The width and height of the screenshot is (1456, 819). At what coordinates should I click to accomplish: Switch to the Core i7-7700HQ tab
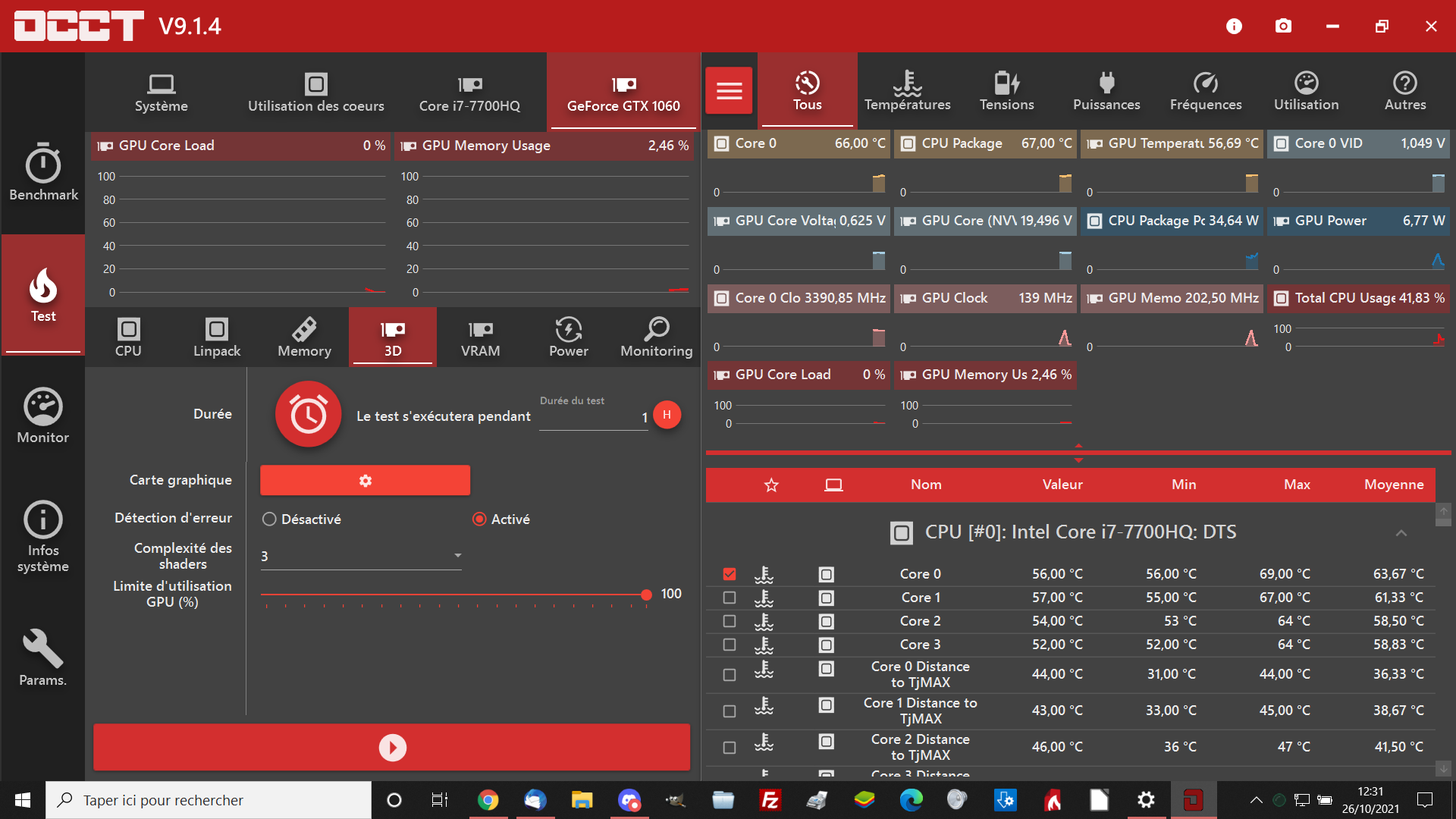click(469, 93)
